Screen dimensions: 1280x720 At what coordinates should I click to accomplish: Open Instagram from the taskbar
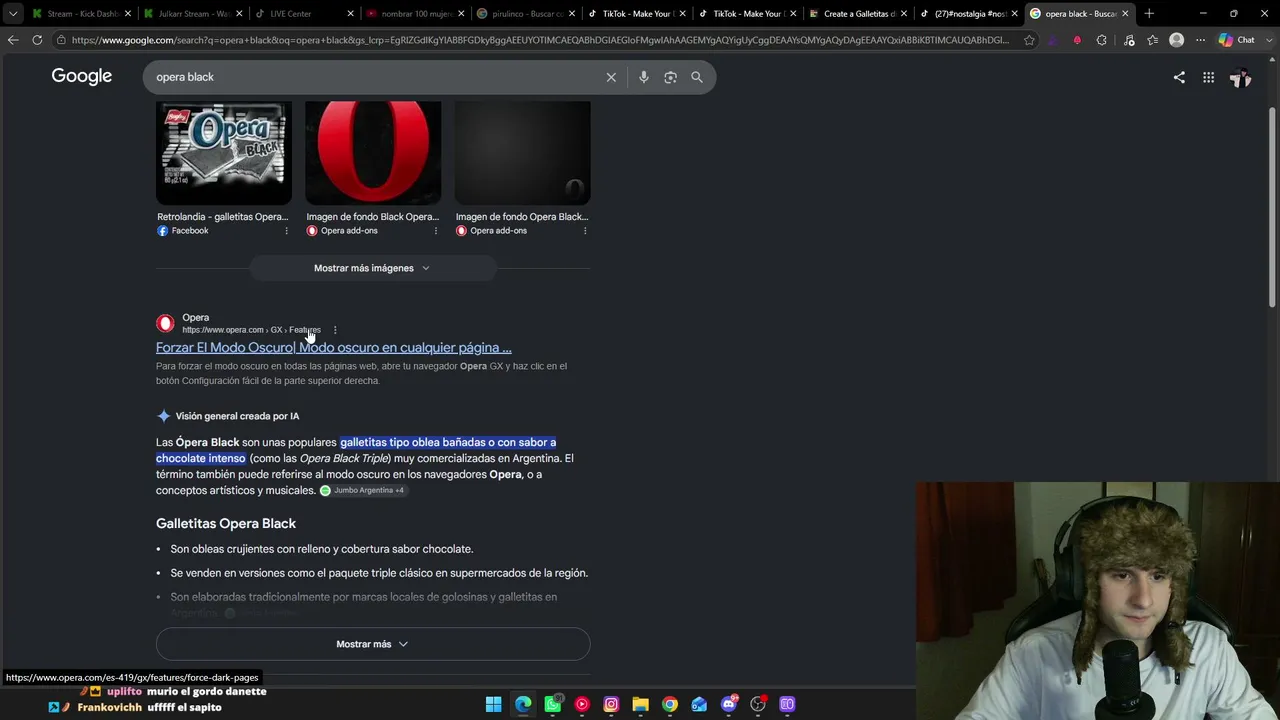click(x=611, y=704)
